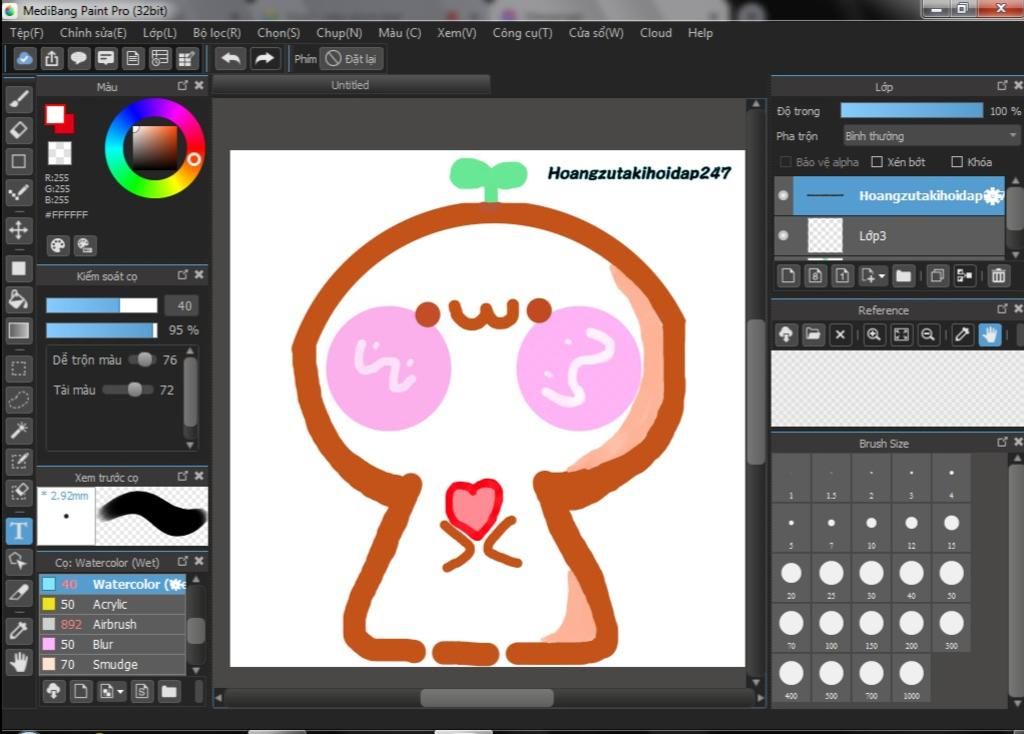Adjust the Dễ trộn màu slider
1024x734 pixels.
(140, 360)
